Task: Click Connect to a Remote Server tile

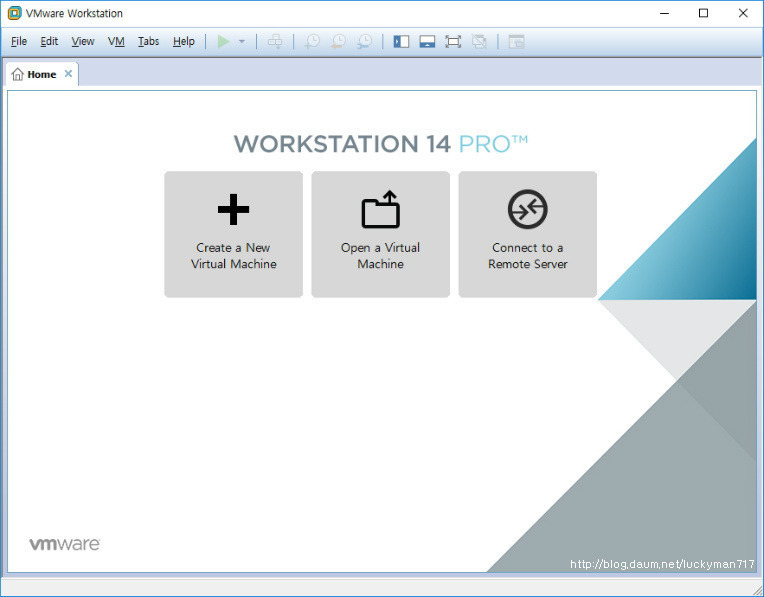Action: point(528,234)
